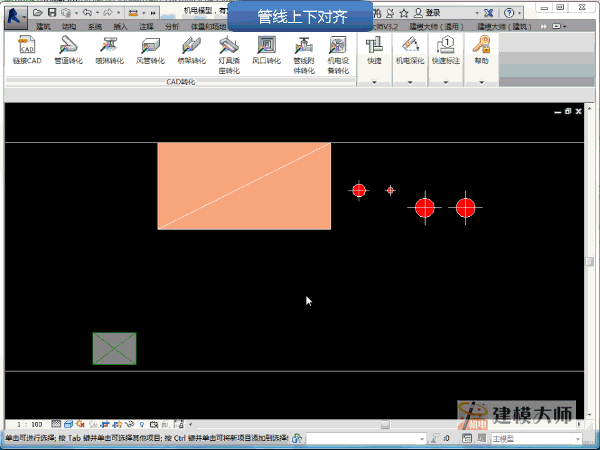
Task: Restore down the drawing view window
Action: 568,111
